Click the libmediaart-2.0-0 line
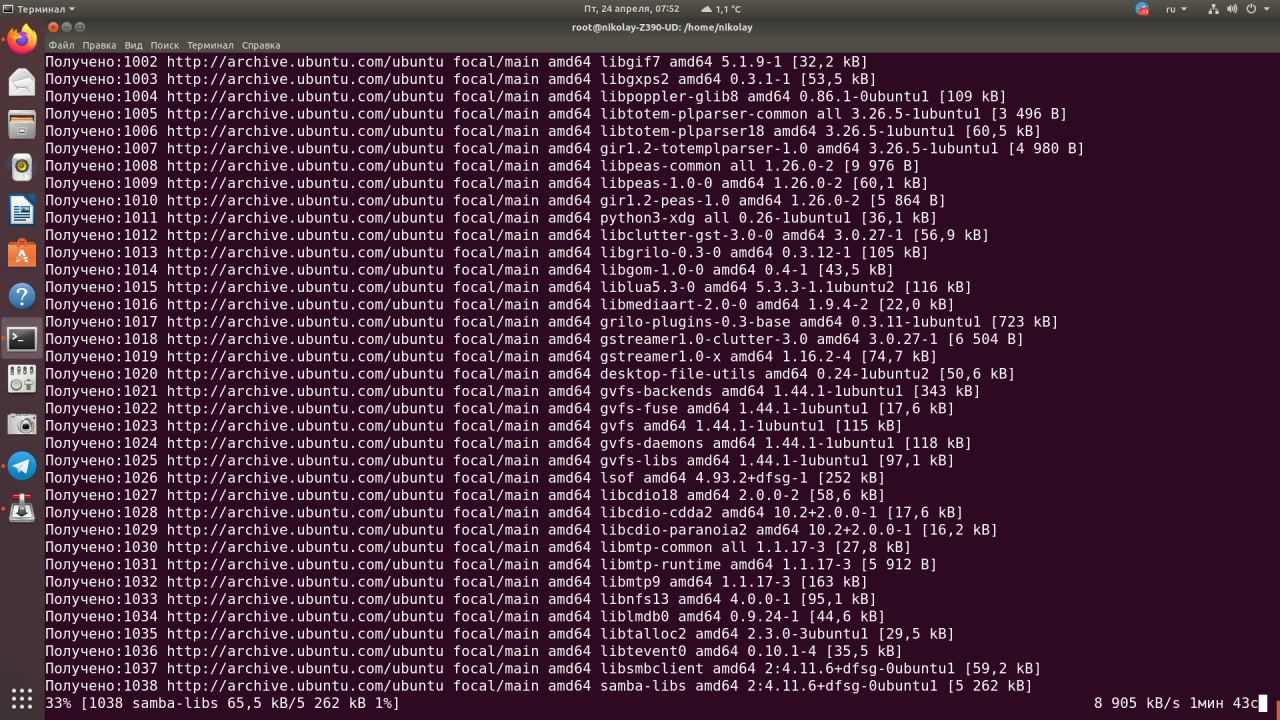The width and height of the screenshot is (1280, 720). pos(500,305)
